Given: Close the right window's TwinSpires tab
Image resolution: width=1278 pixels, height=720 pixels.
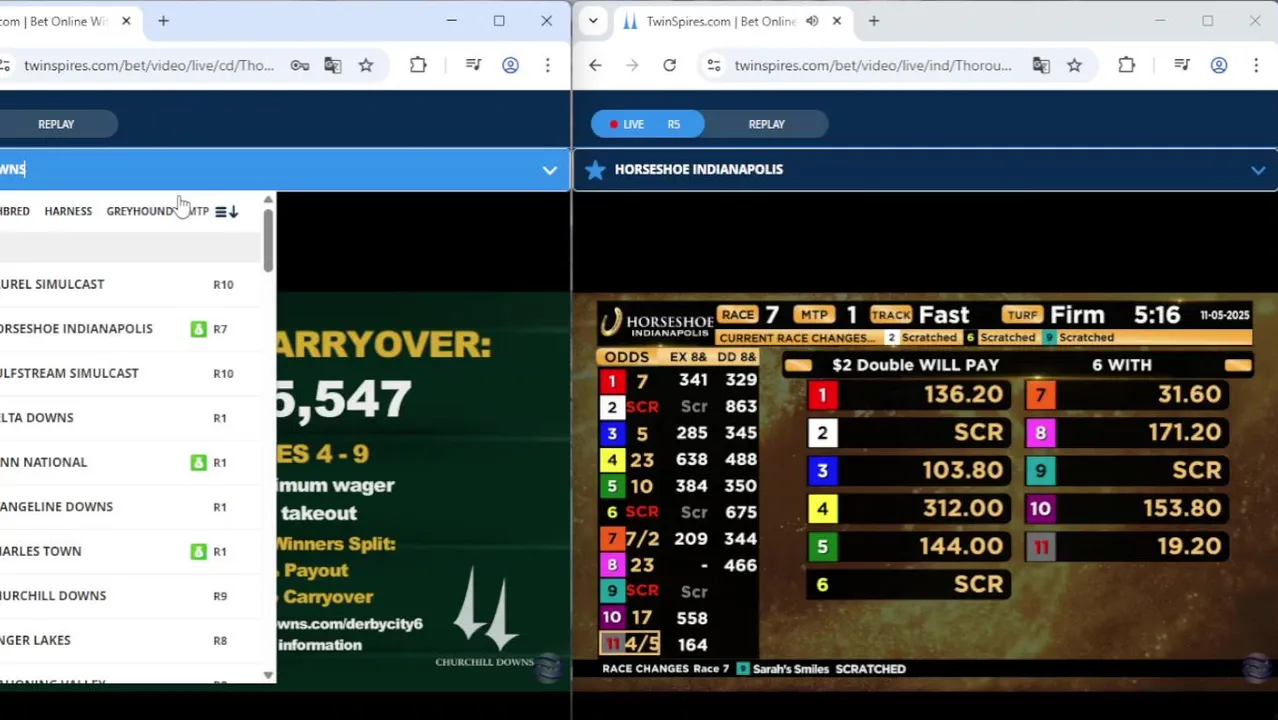Looking at the screenshot, I should pos(837,21).
